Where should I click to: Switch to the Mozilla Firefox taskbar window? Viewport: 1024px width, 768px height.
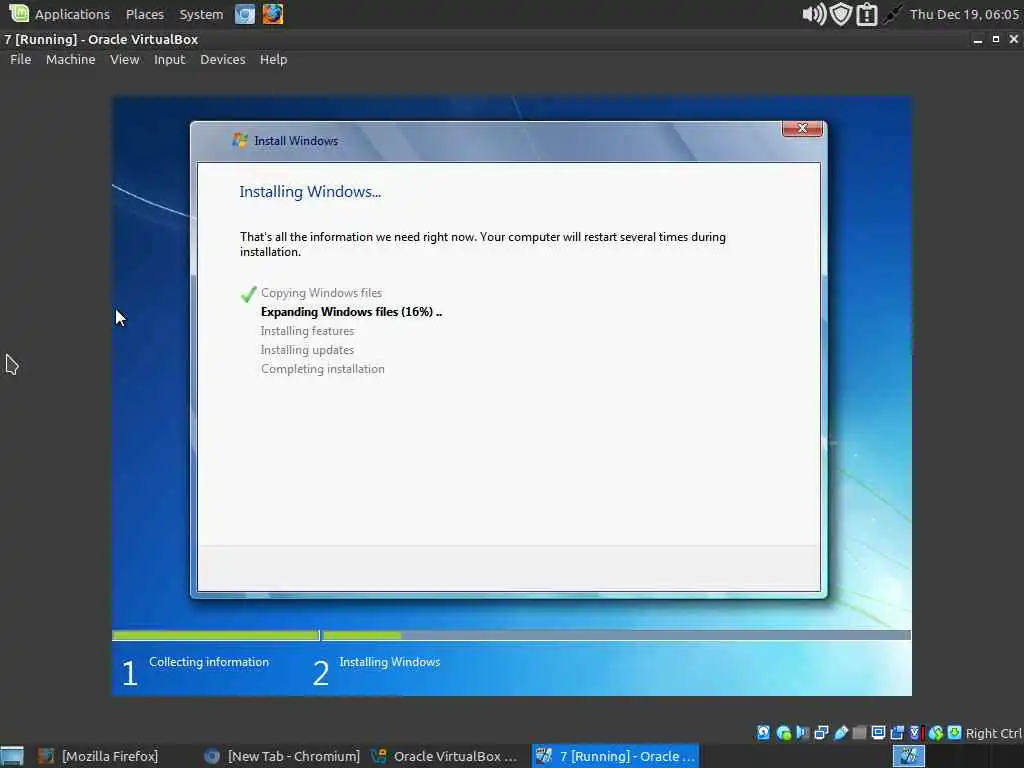[99, 756]
